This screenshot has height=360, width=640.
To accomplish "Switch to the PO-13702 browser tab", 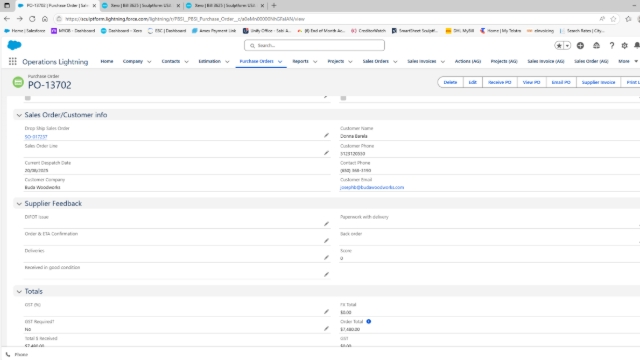I will (57, 6).
